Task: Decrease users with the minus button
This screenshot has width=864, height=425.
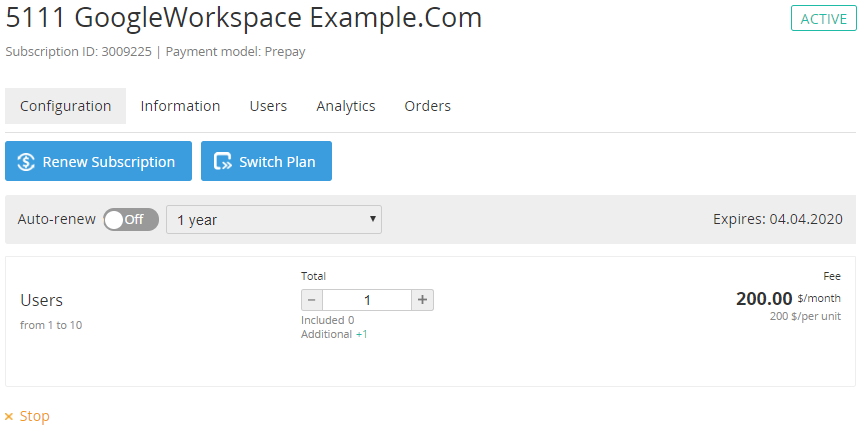Action: pos(312,300)
